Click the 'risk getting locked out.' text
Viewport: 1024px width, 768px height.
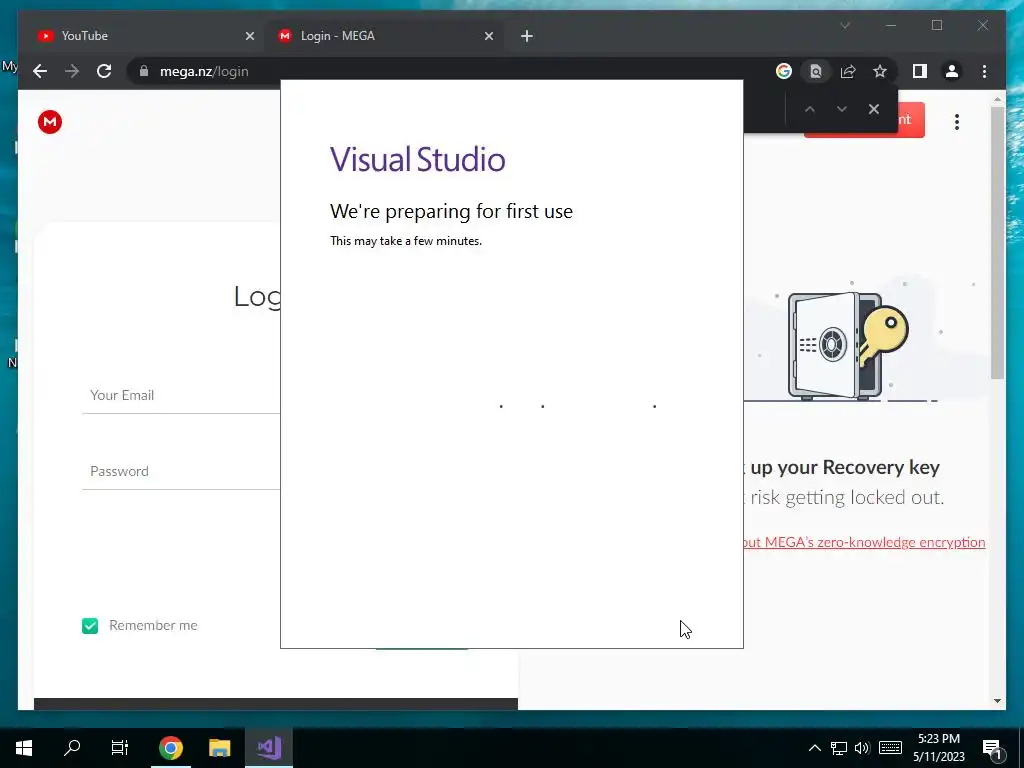click(x=847, y=498)
